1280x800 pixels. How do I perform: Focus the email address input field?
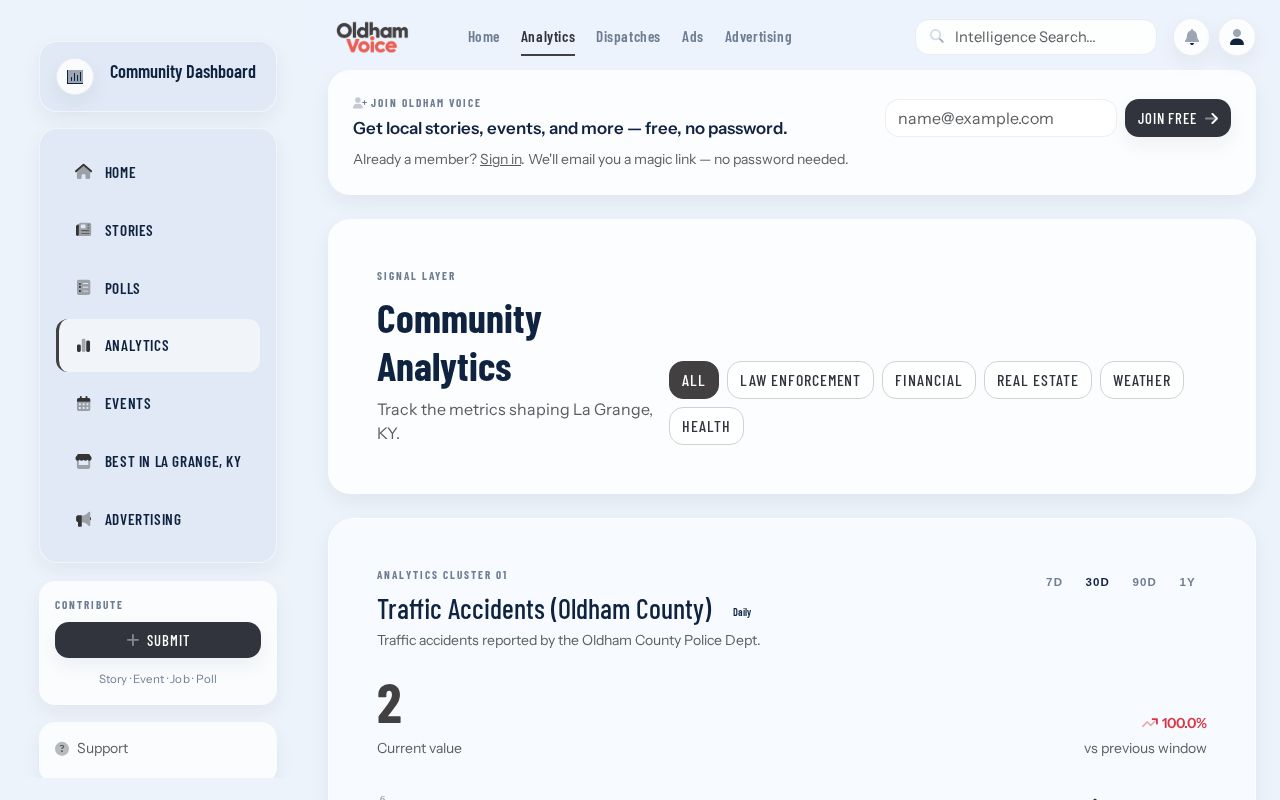pos(1001,118)
